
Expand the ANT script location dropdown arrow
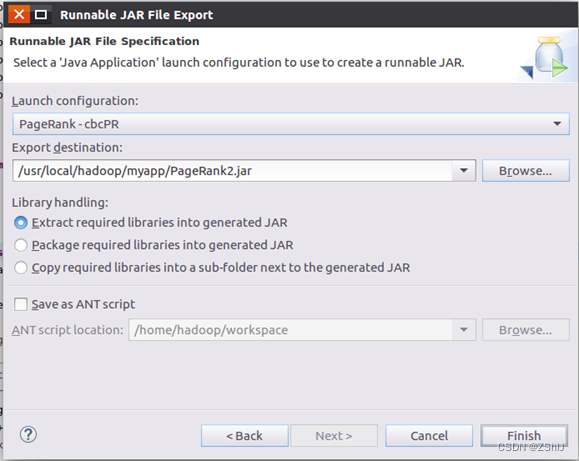(464, 330)
